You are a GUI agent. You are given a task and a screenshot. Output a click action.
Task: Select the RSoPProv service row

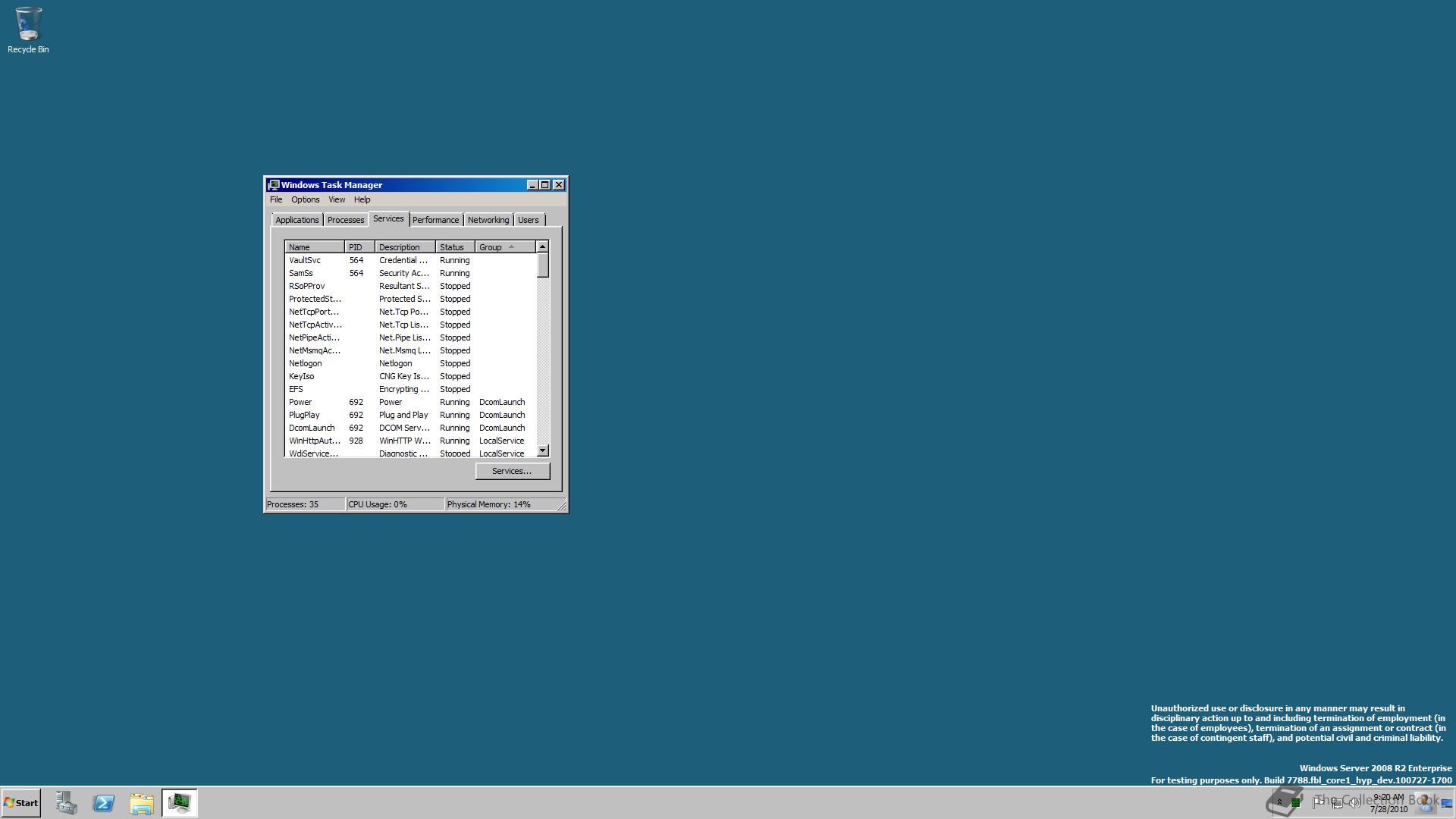[410, 286]
